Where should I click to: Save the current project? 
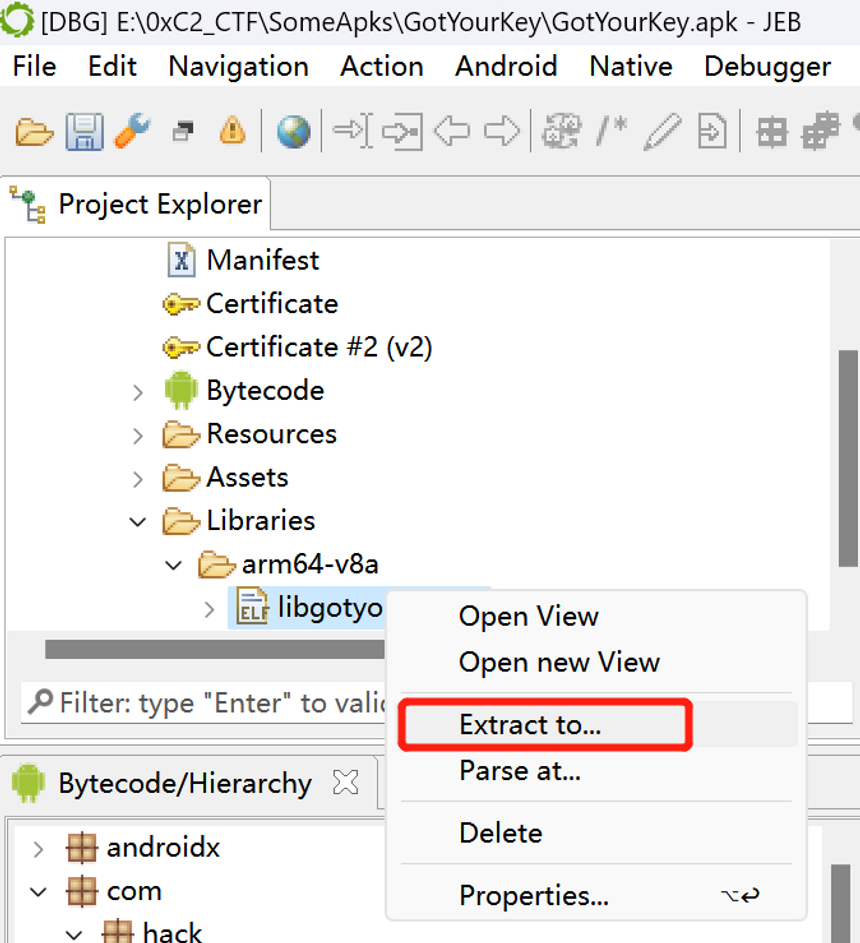(x=84, y=130)
